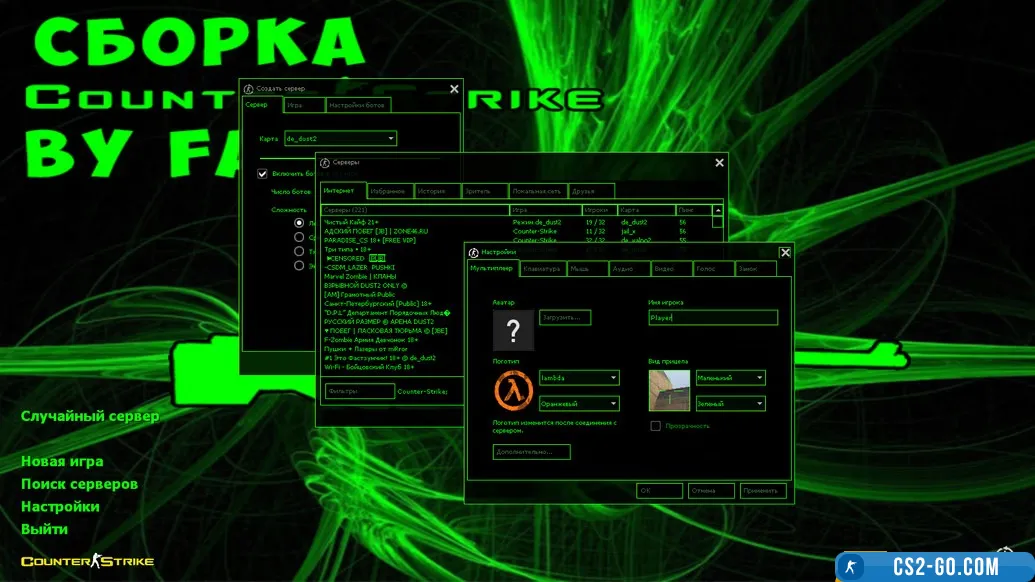Viewport: 1035px width, 582px height.
Task: Switch to the Клавиатура settings tab
Action: 541,269
